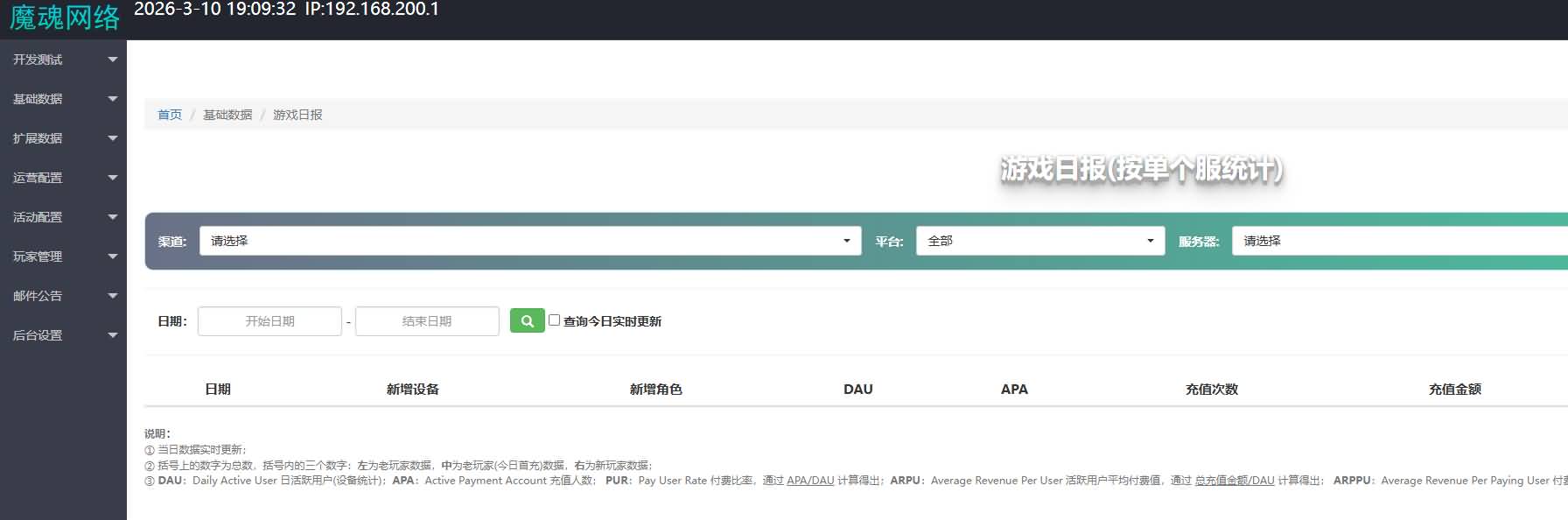Click arrow icon beside 后台设置

click(x=112, y=335)
